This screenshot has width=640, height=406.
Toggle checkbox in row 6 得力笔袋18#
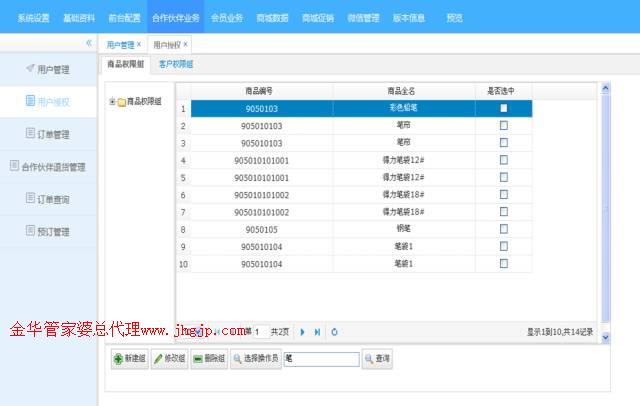(x=504, y=194)
